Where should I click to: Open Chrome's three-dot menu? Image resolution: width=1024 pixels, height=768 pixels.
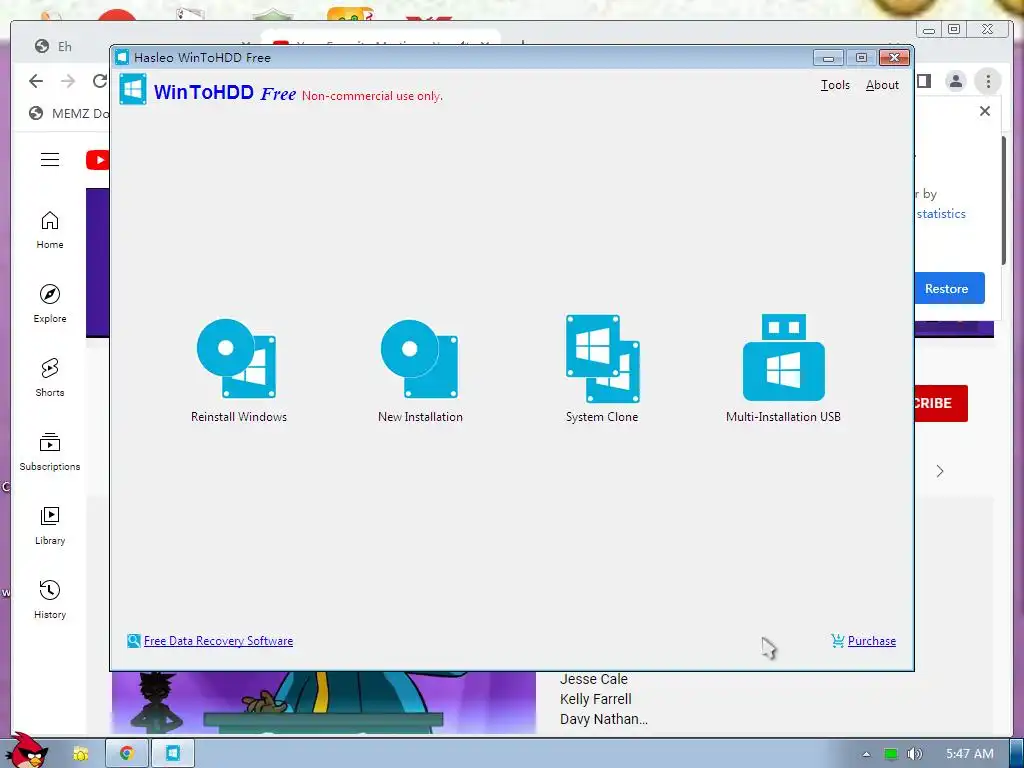coord(988,81)
